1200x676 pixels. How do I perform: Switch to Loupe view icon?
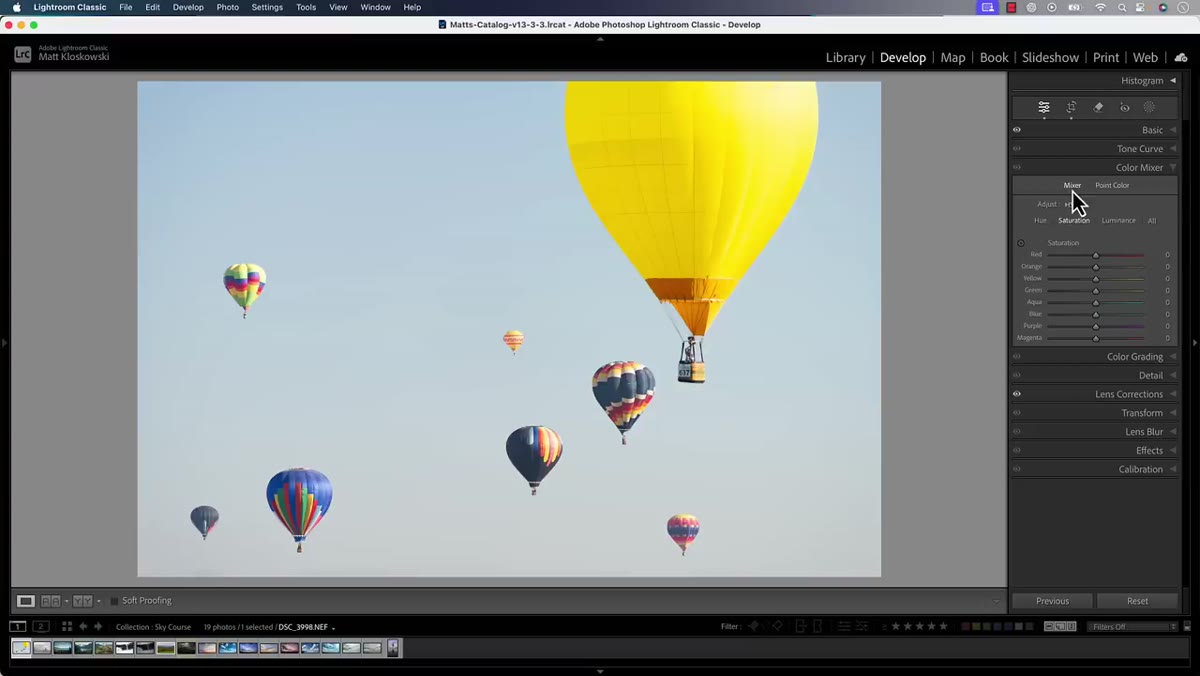click(x=26, y=601)
